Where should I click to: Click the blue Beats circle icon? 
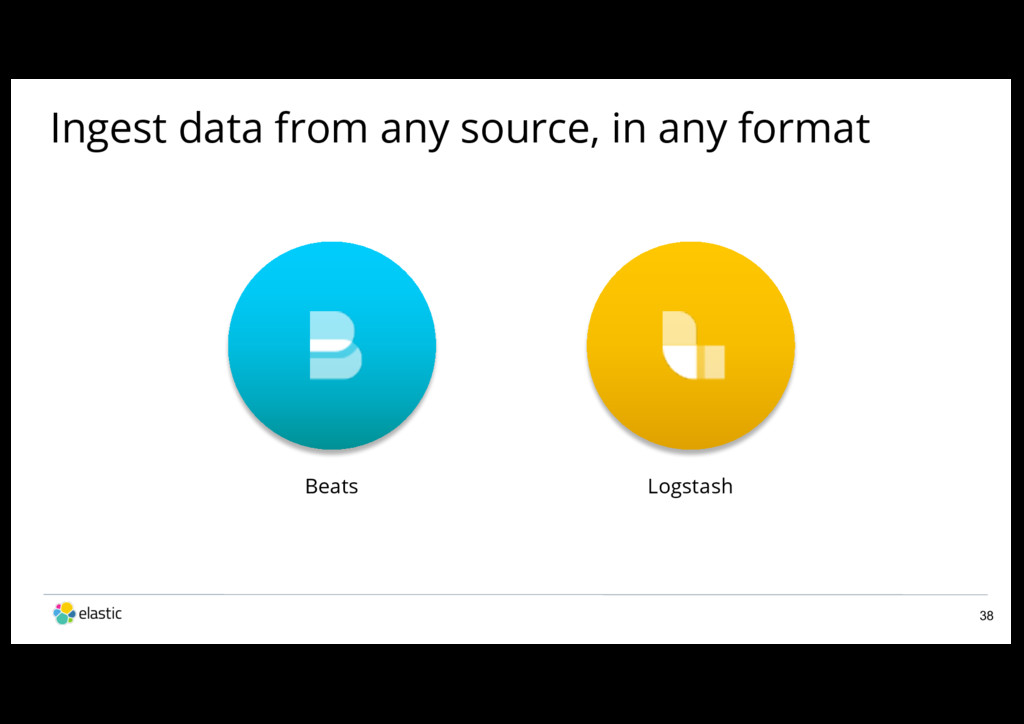coord(332,345)
